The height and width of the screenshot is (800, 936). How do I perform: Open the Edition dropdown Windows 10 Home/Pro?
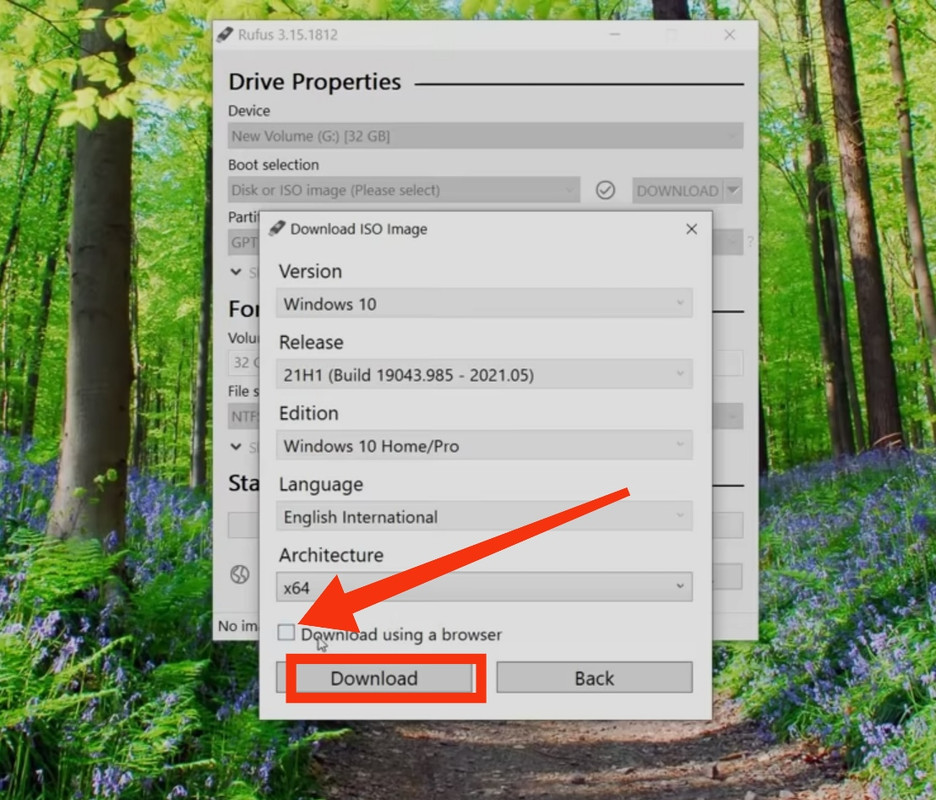pyautogui.click(x=484, y=445)
